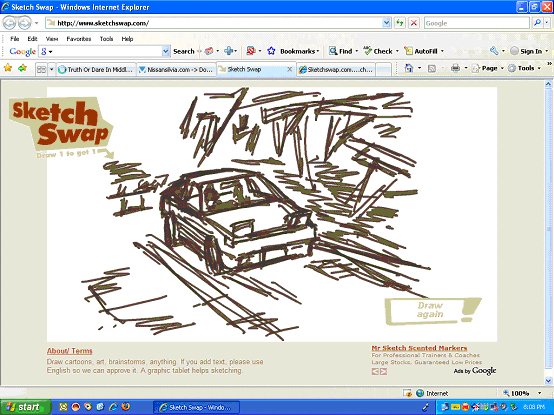The image size is (554, 415).
Task: Go forward with the browser Forward arrow
Action: [24, 23]
